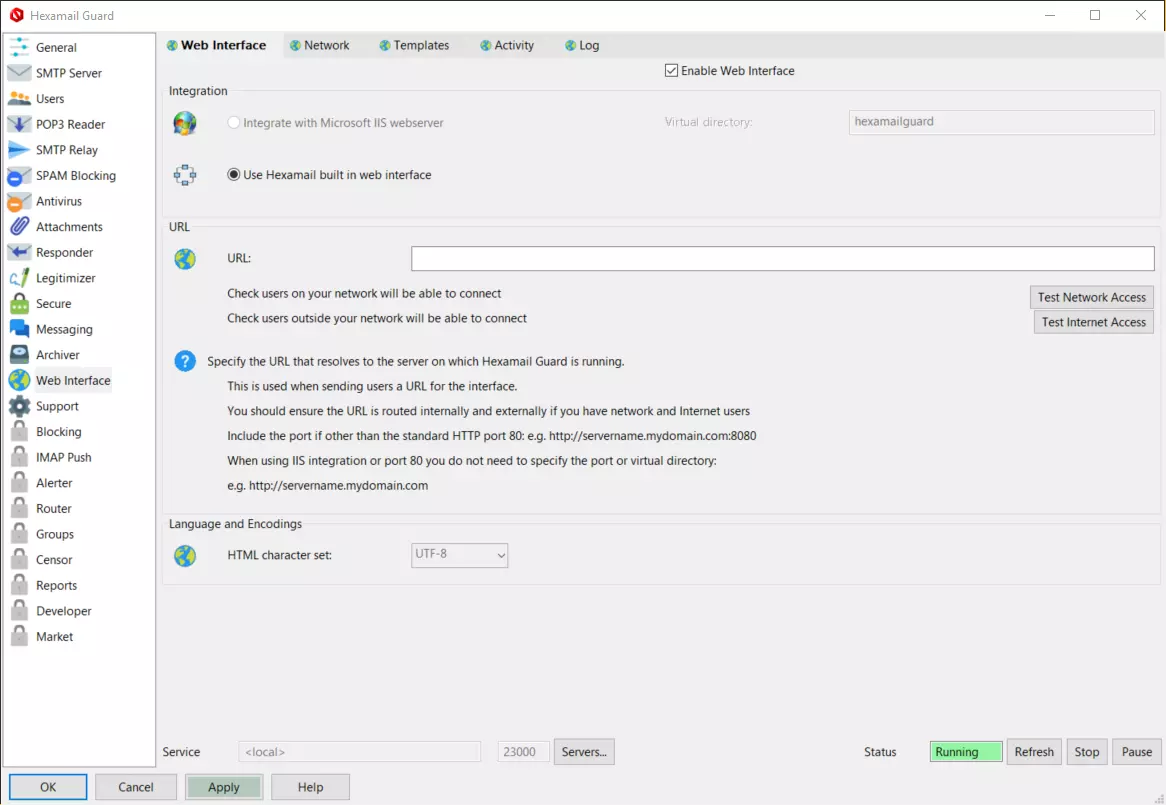Click the Antivirus icon in sidebar
Viewport: 1166px width, 805px height.
[x=20, y=201]
